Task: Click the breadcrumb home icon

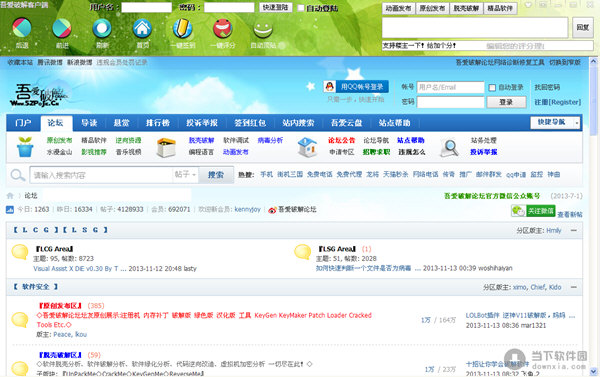Action: 10,196
